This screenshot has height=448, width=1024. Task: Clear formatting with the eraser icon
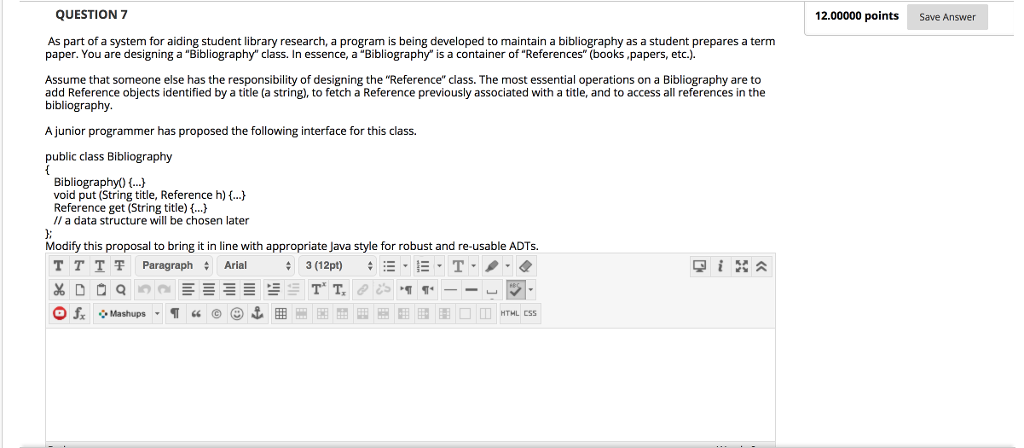click(x=527, y=266)
